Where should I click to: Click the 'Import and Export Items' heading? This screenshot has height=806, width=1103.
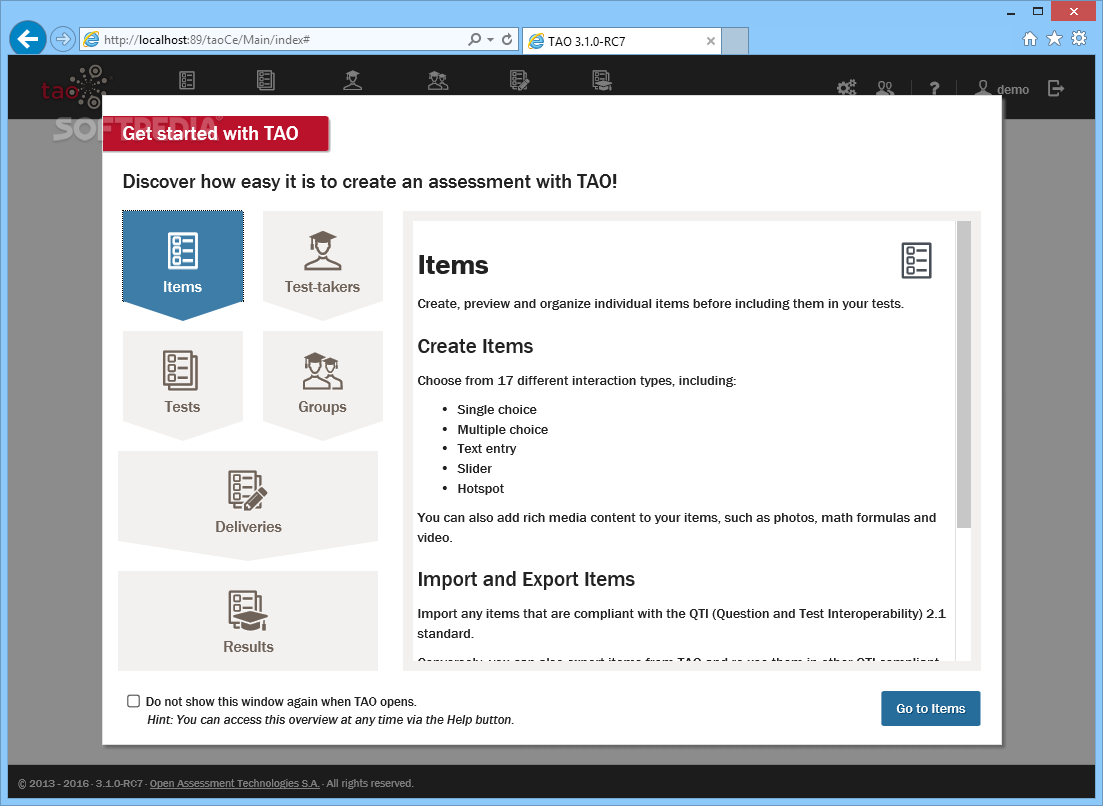[x=525, y=579]
